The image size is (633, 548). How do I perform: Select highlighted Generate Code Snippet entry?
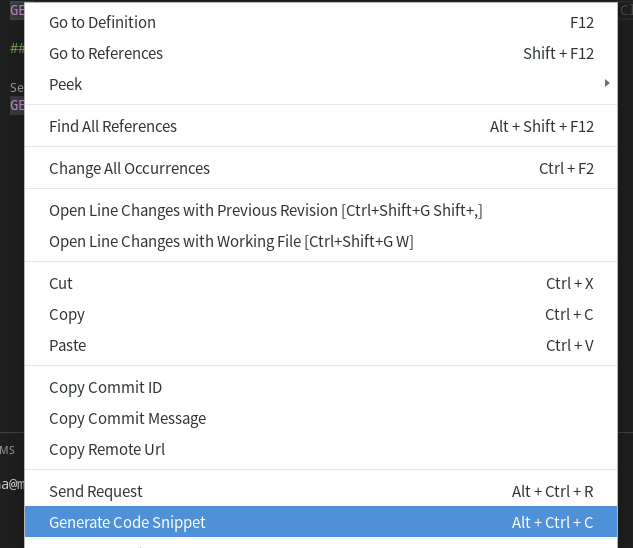(321, 522)
